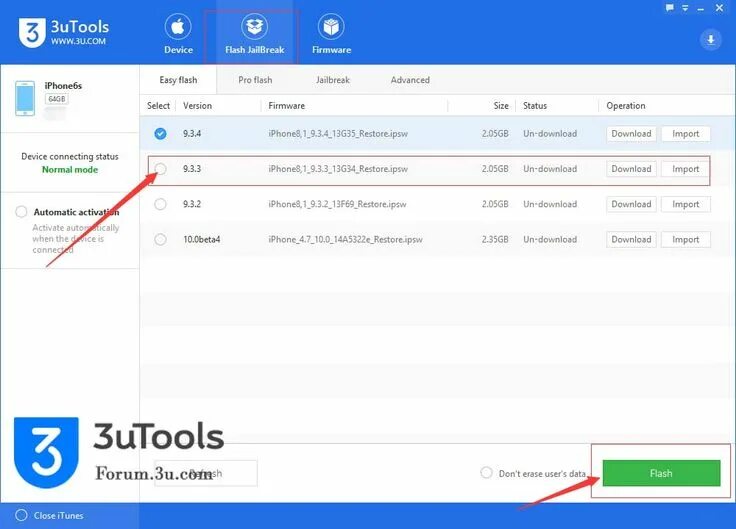Click the 64GB capacity badge
The image size is (736, 529).
point(57,99)
